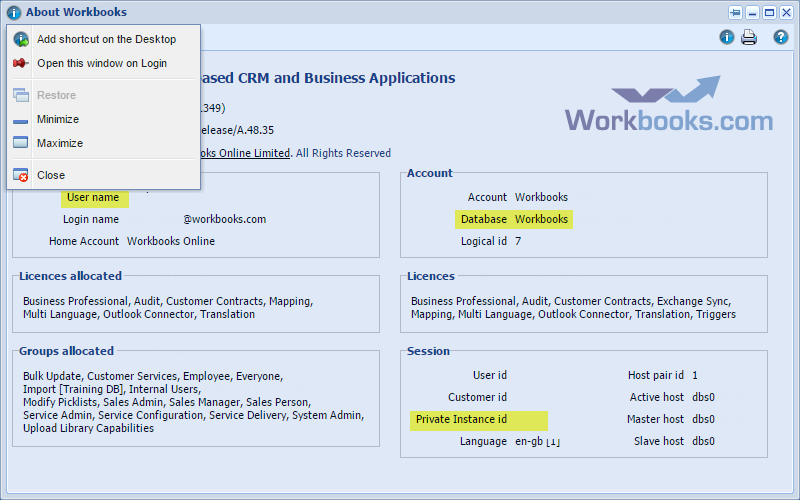The image size is (800, 500).
Task: Click the User id label in Session
Action: pos(490,376)
